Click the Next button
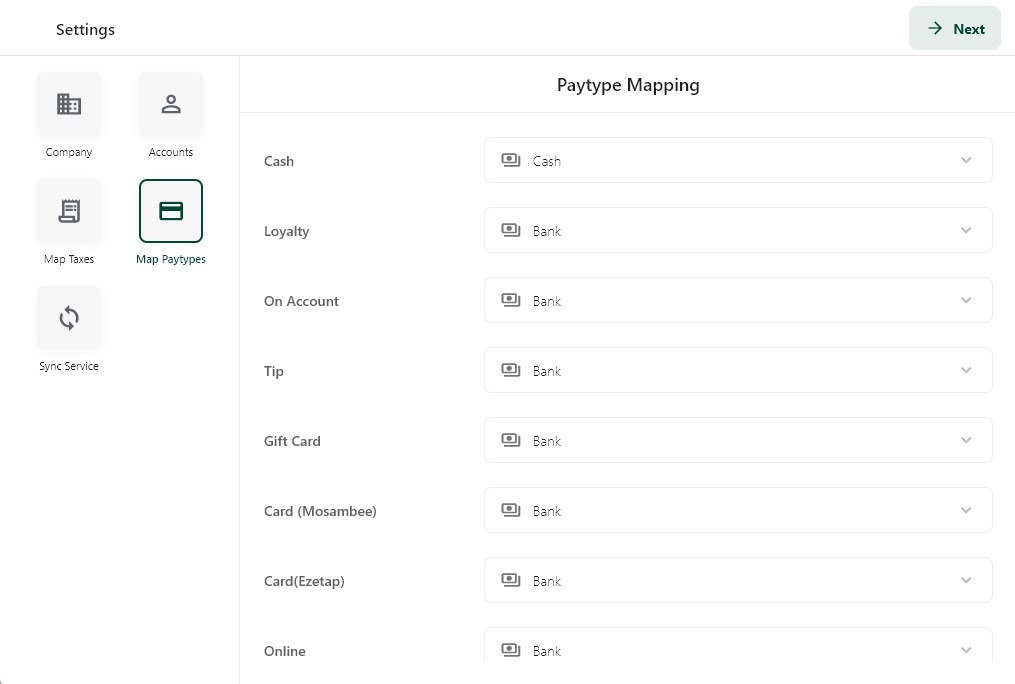 pos(955,29)
